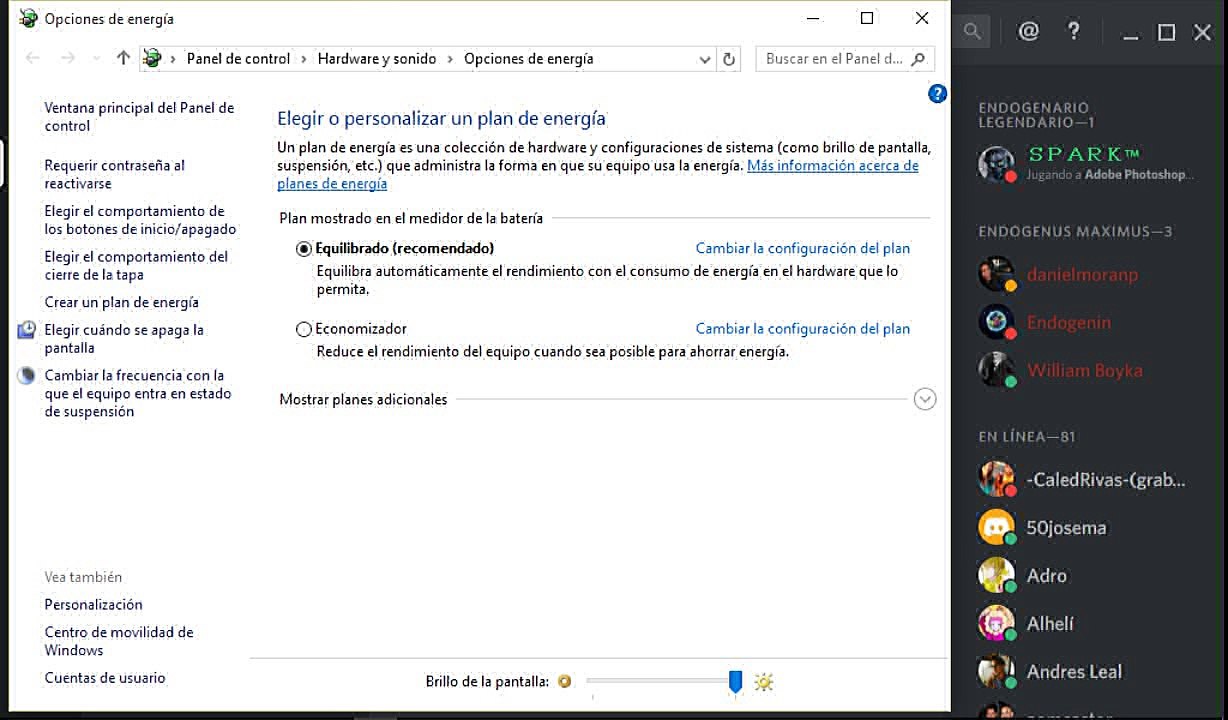Click William Boyka avatar in Discord
Viewport: 1228px width, 720px height.
point(996,370)
